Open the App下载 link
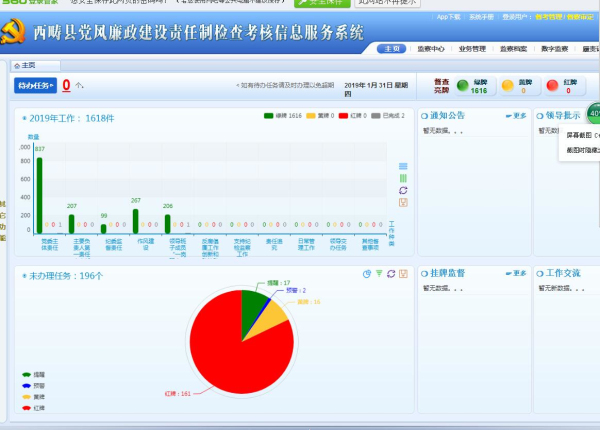This screenshot has height=430, width=600. click(449, 17)
